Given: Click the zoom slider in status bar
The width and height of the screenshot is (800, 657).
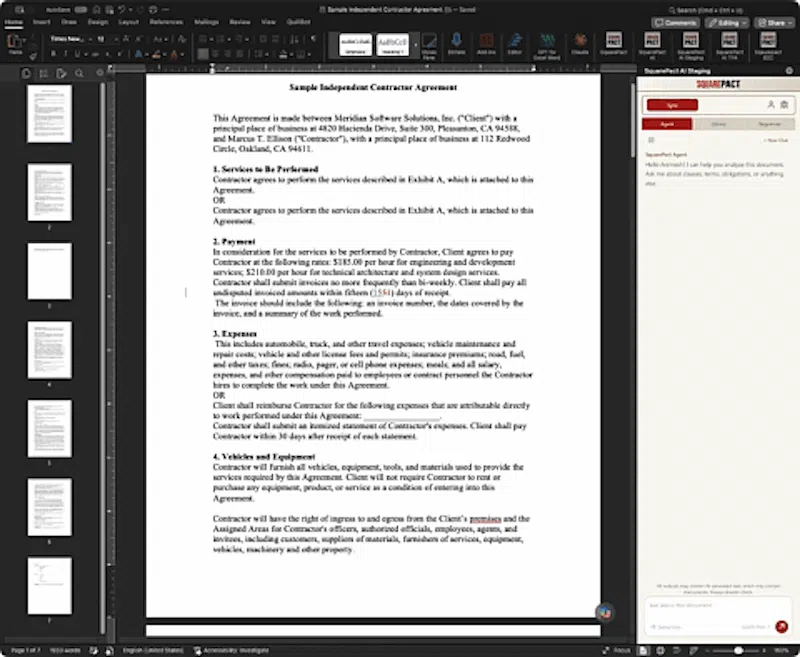Looking at the screenshot, I should pyautogui.click(x=738, y=650).
